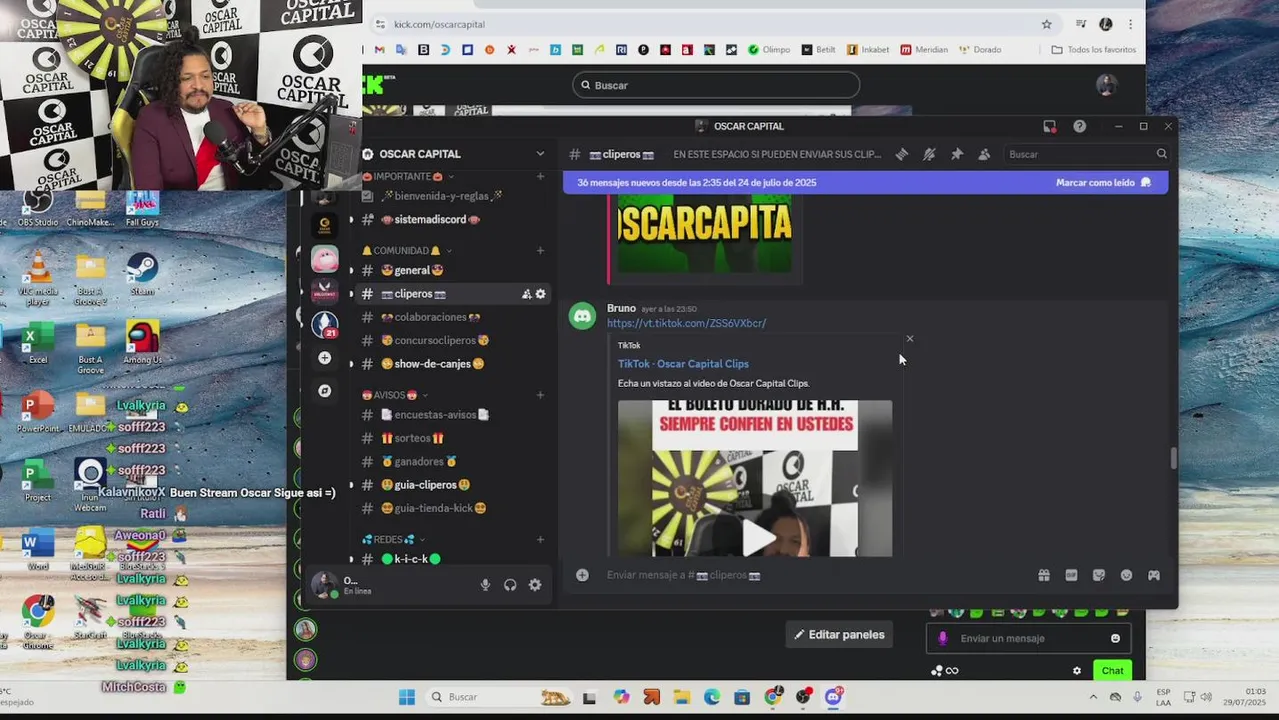1279x720 pixels.
Task: Open gift icon in Discord message bar
Action: (1043, 575)
